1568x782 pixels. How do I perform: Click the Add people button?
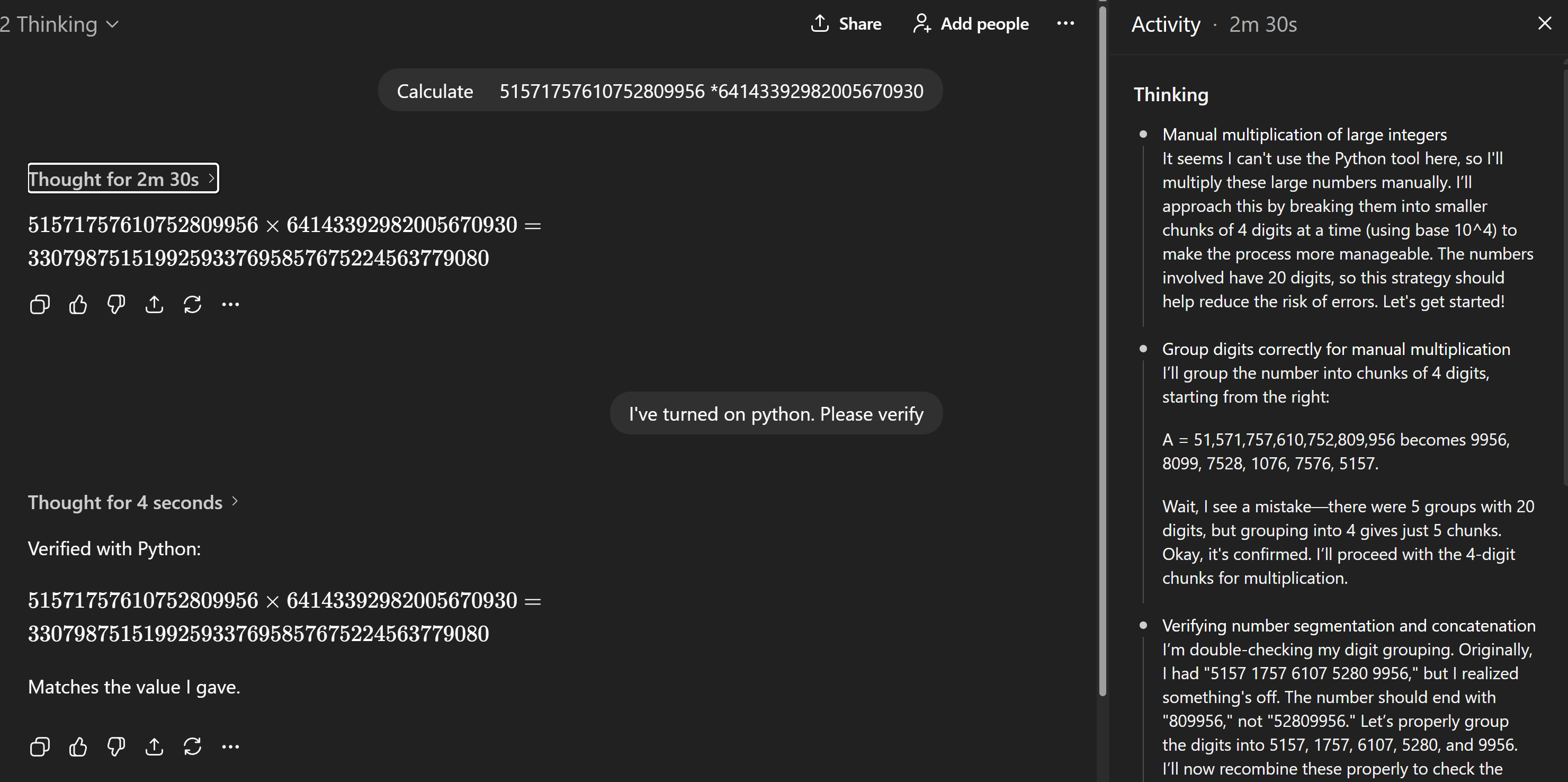pos(971,24)
